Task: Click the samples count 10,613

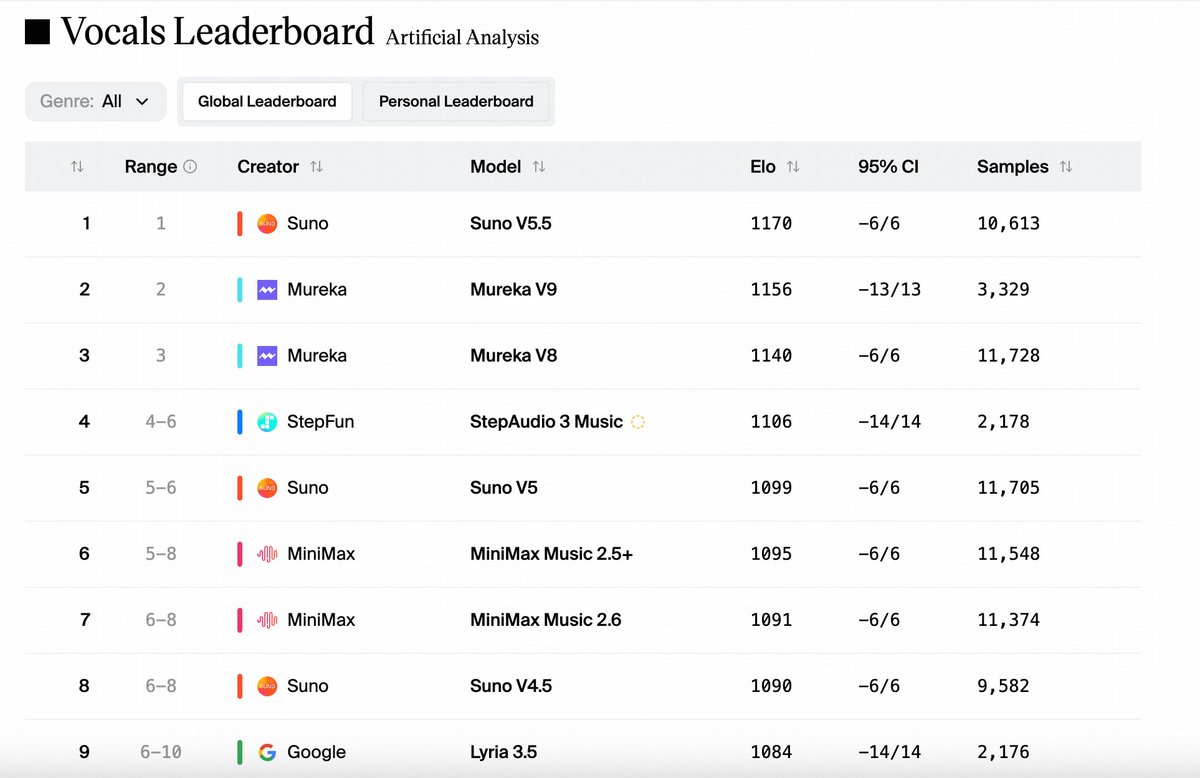Action: click(1008, 223)
